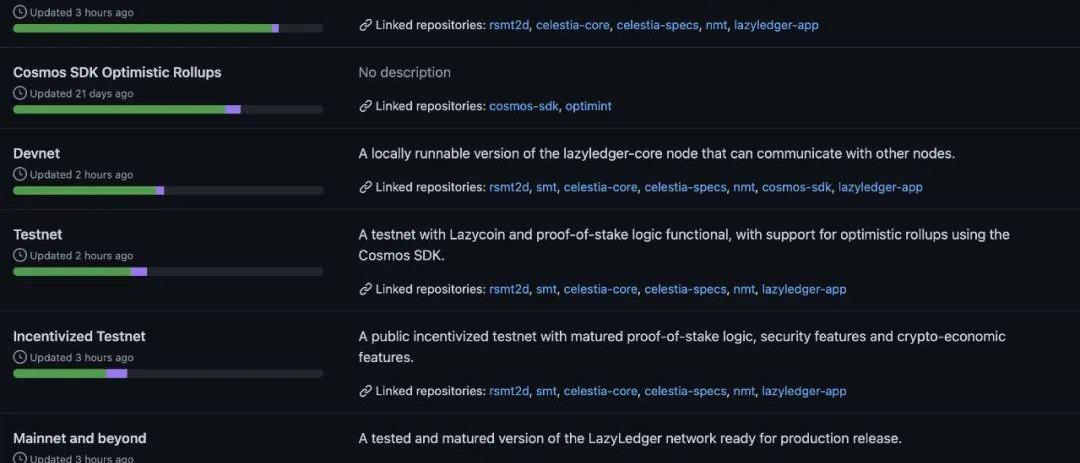Open the Mainnet and beyond milestone
This screenshot has height=463, width=1080.
[80, 438]
